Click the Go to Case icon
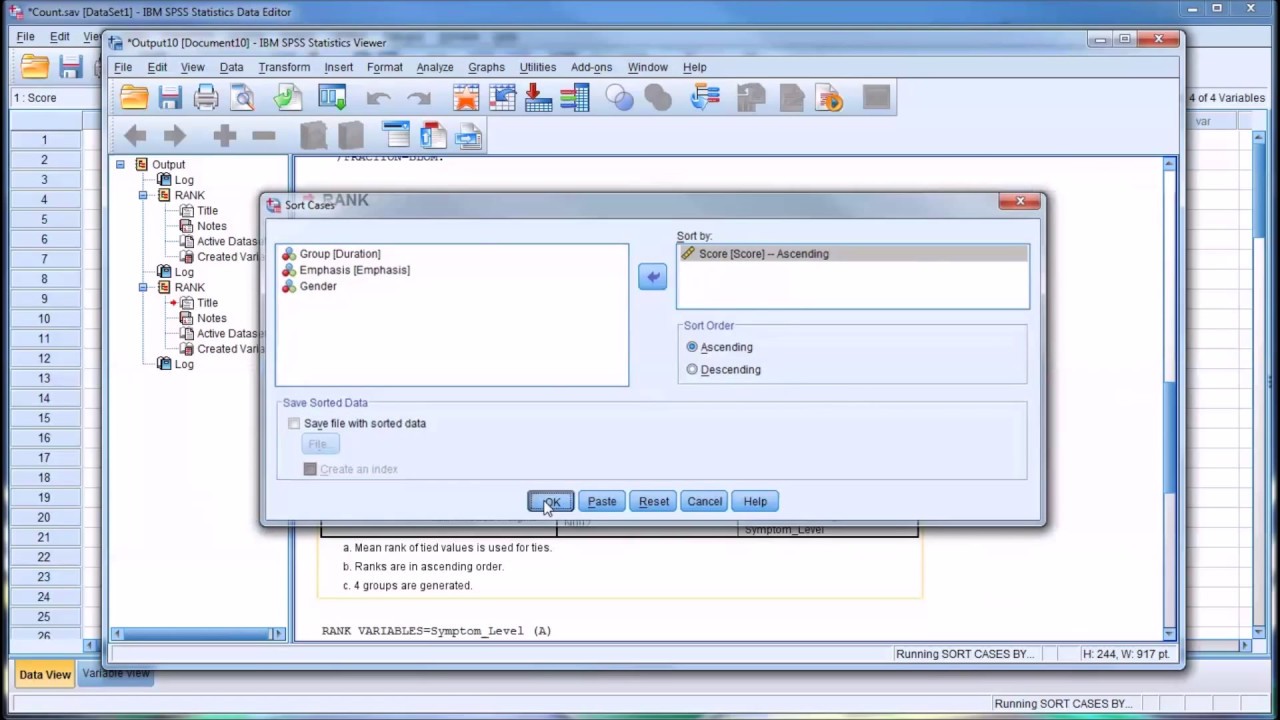The height and width of the screenshot is (720, 1280). point(502,97)
